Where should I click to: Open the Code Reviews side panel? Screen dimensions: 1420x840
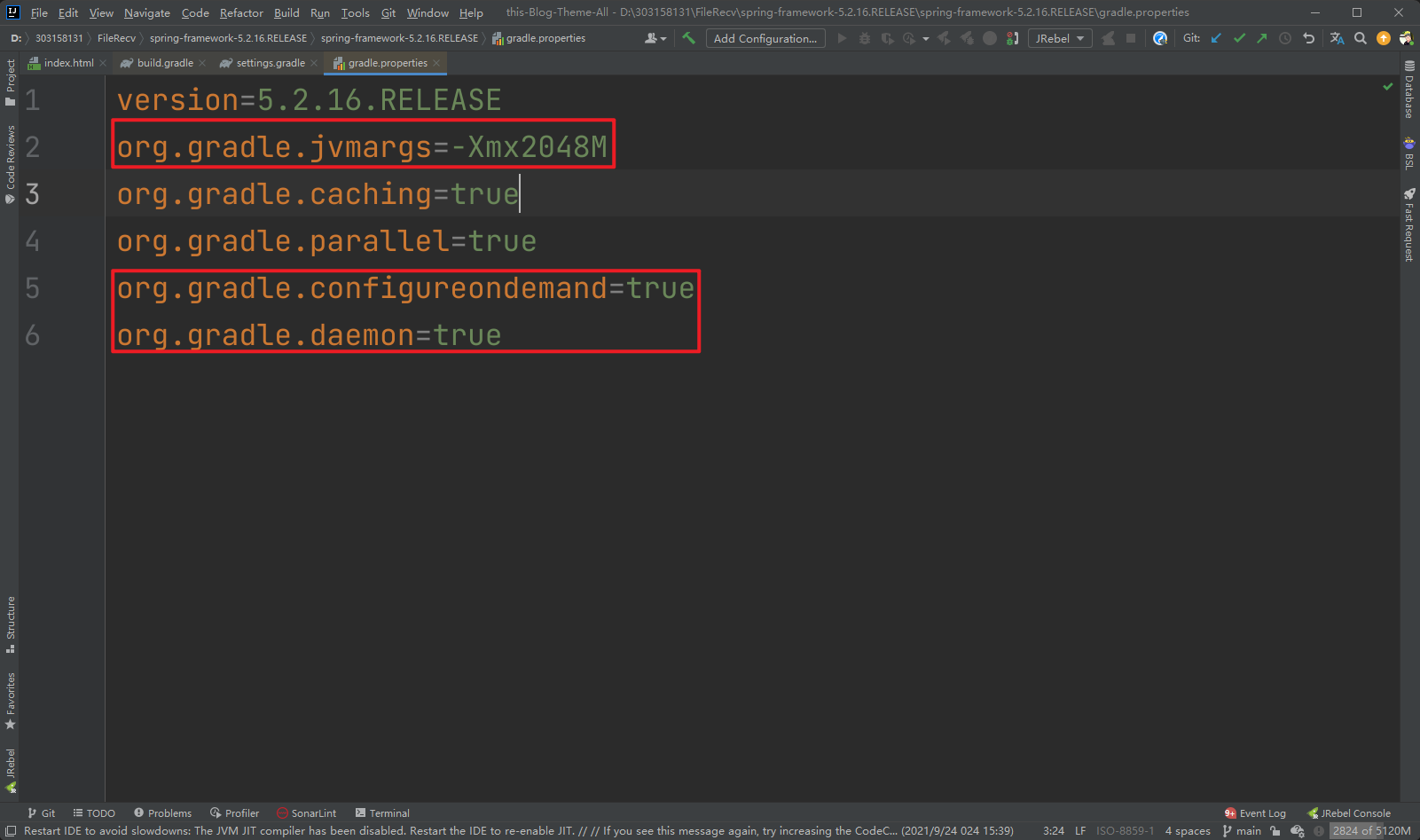pyautogui.click(x=11, y=164)
